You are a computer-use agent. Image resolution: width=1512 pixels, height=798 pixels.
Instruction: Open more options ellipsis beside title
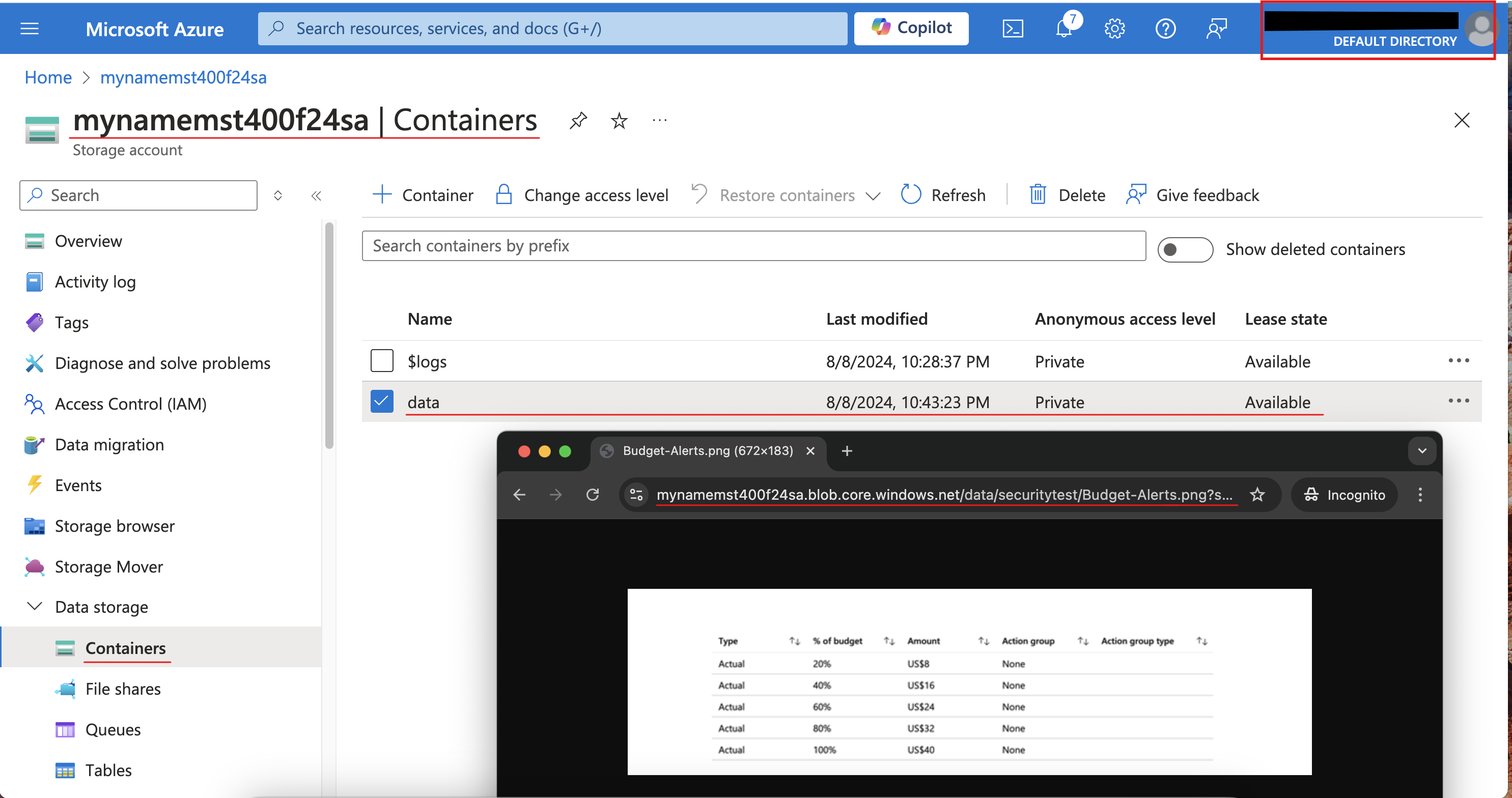click(x=659, y=120)
